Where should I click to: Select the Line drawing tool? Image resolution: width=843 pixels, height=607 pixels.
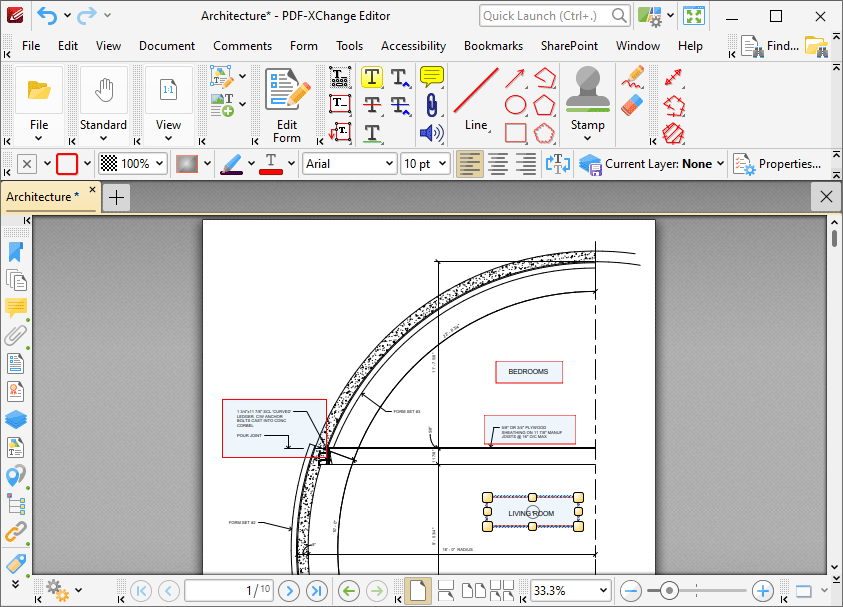476,101
